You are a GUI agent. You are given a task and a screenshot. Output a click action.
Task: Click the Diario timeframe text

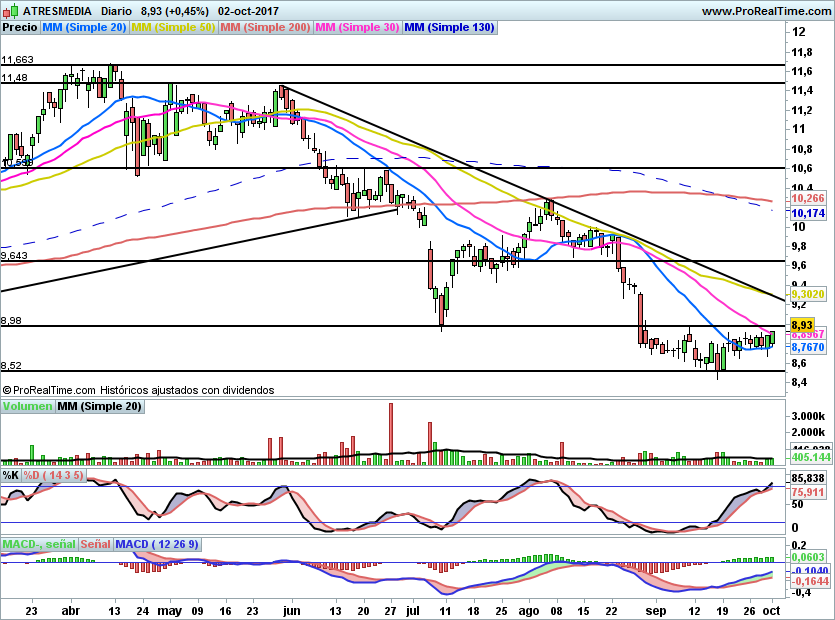click(116, 11)
